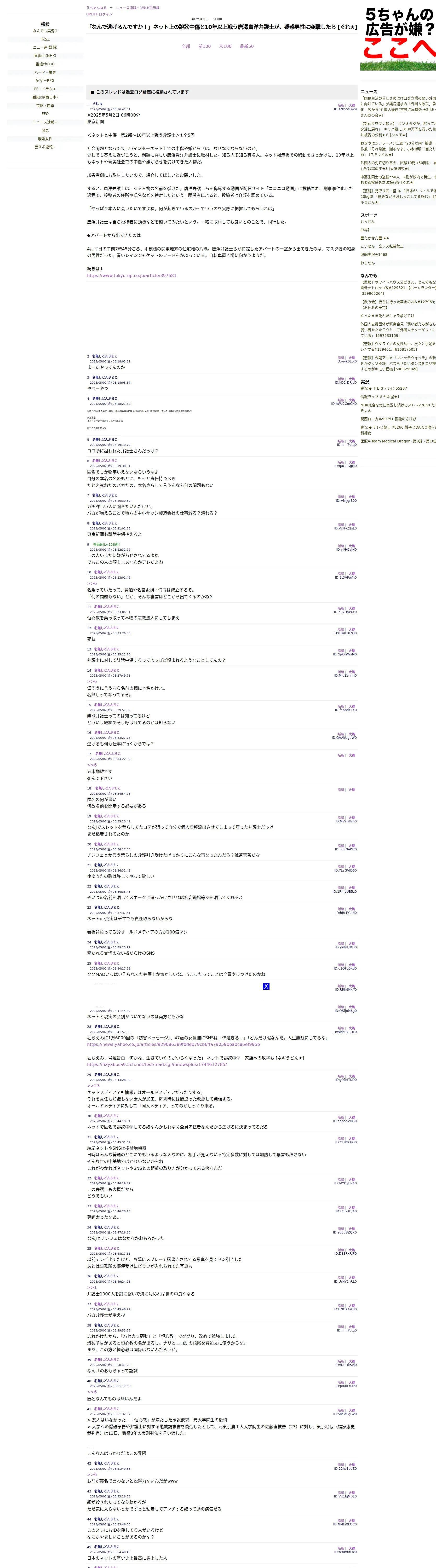Open 実況 ◆ TBSテレビ 55287 thread
The image size is (436, 1568).
point(384,388)
